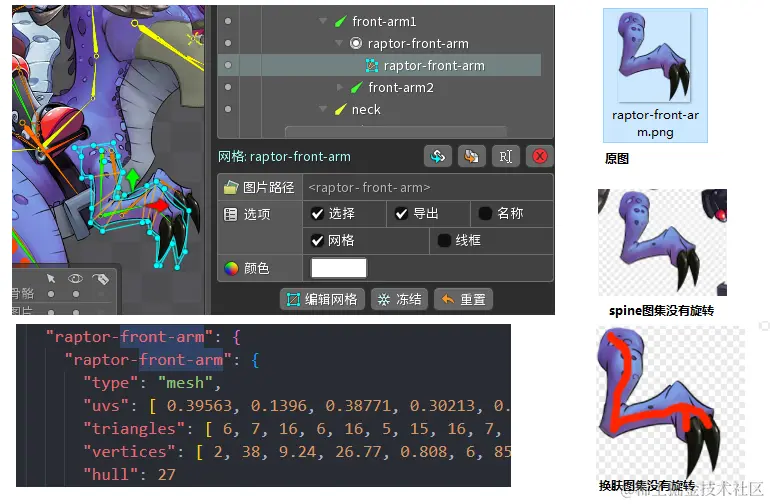Viewport: 770px width, 504px height.
Task: Select highlighted raptor-front-arm mesh row
Action: point(379,65)
